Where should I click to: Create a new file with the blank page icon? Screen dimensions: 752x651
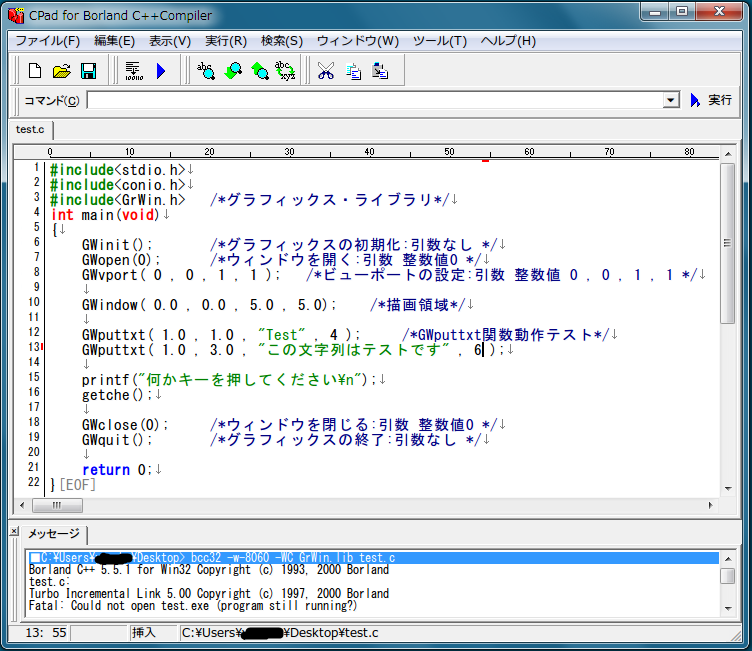[35, 71]
